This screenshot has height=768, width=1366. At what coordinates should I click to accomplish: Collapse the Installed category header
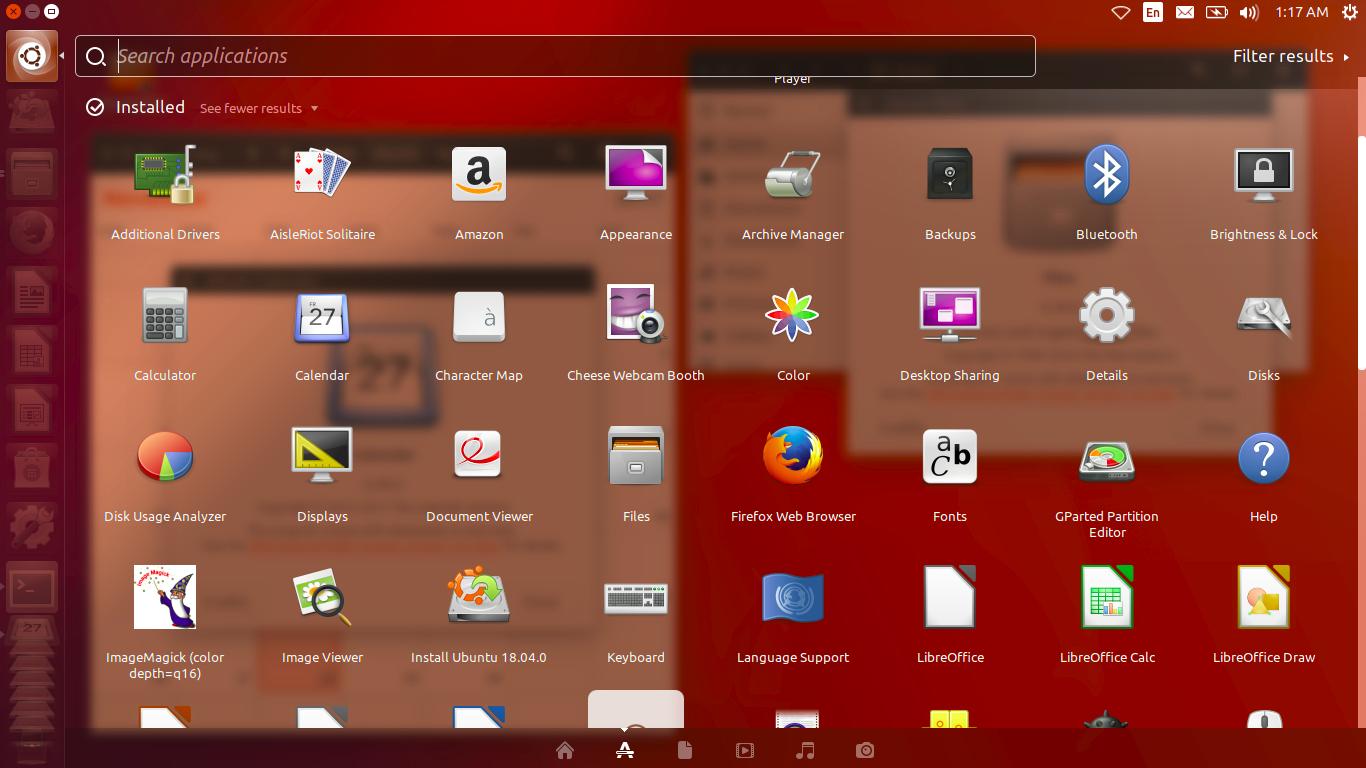pos(135,107)
